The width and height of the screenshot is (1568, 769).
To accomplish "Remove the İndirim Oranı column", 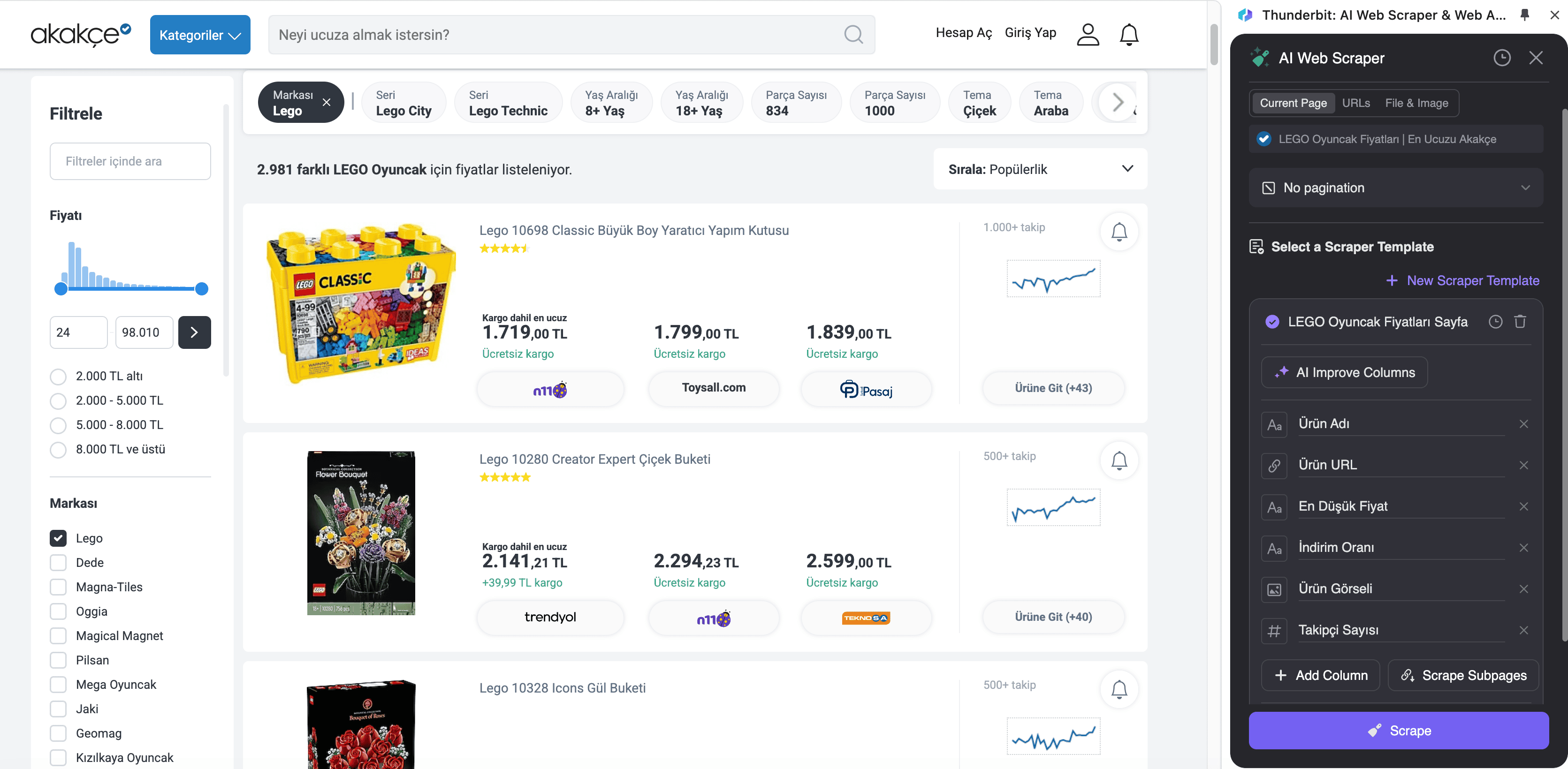I will pos(1523,548).
